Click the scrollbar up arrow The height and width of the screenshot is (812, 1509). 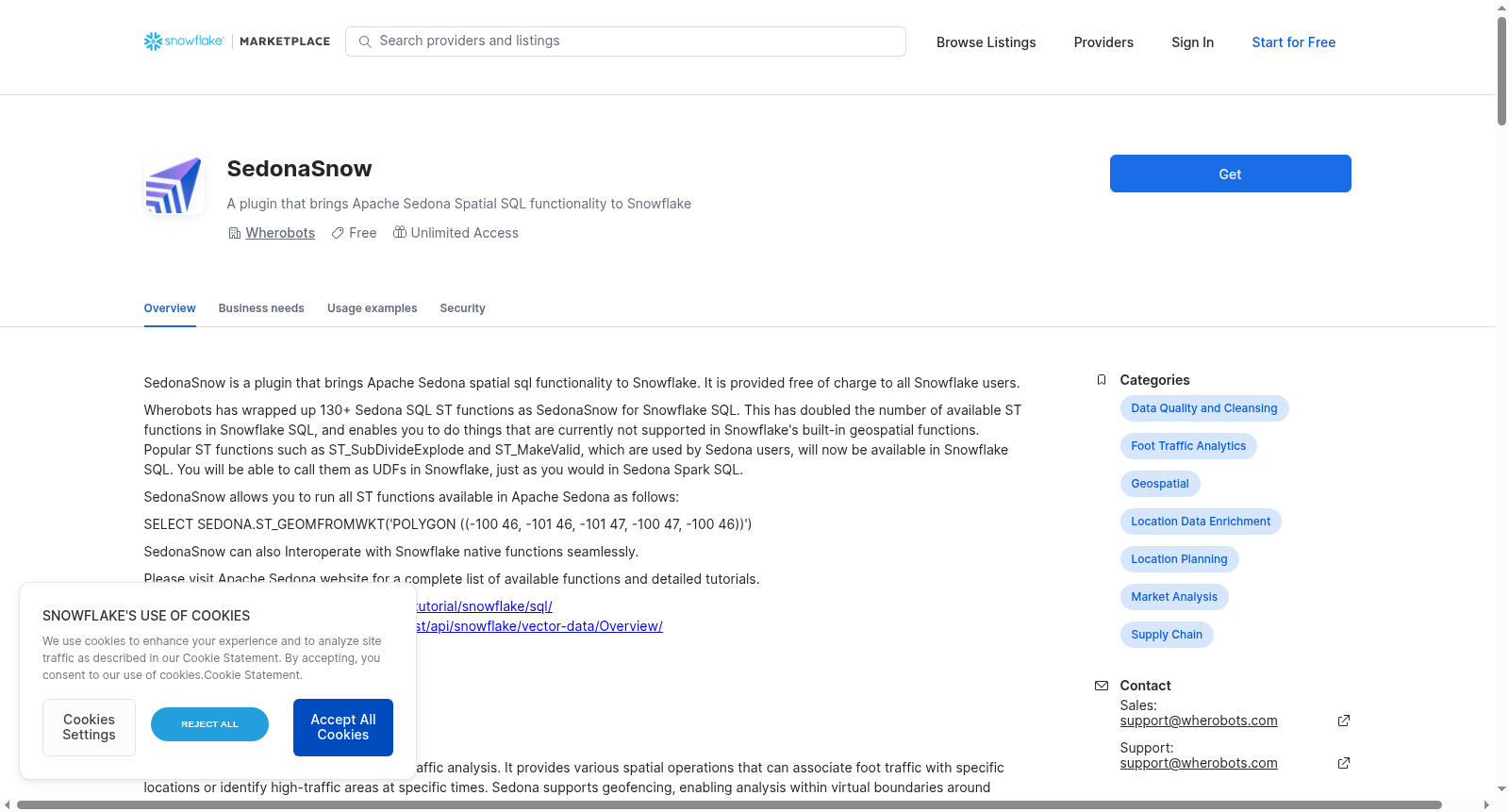pyautogui.click(x=1501, y=8)
